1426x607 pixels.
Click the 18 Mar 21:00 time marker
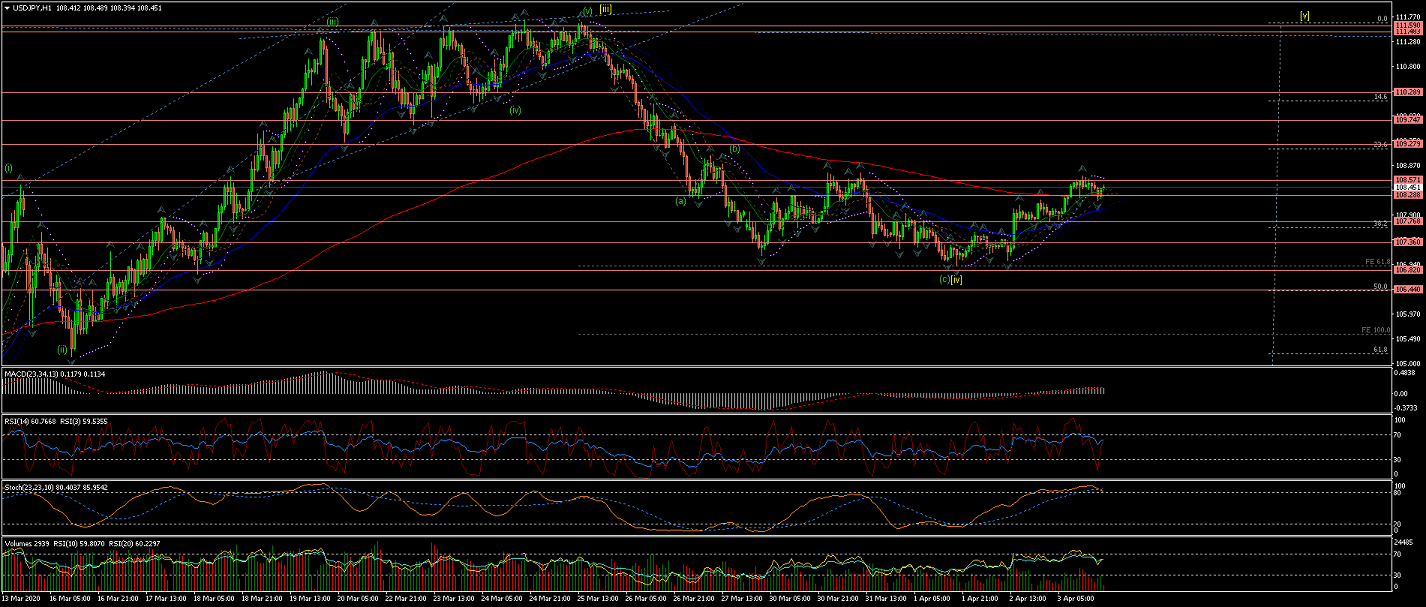tap(262, 599)
